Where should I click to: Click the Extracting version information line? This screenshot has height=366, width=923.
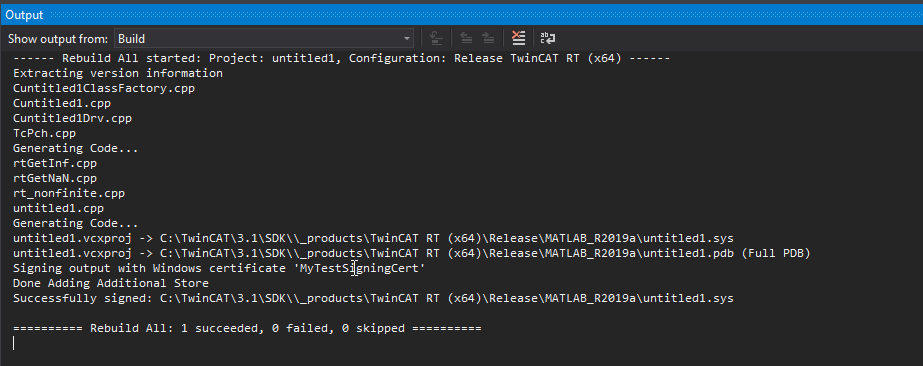118,74
